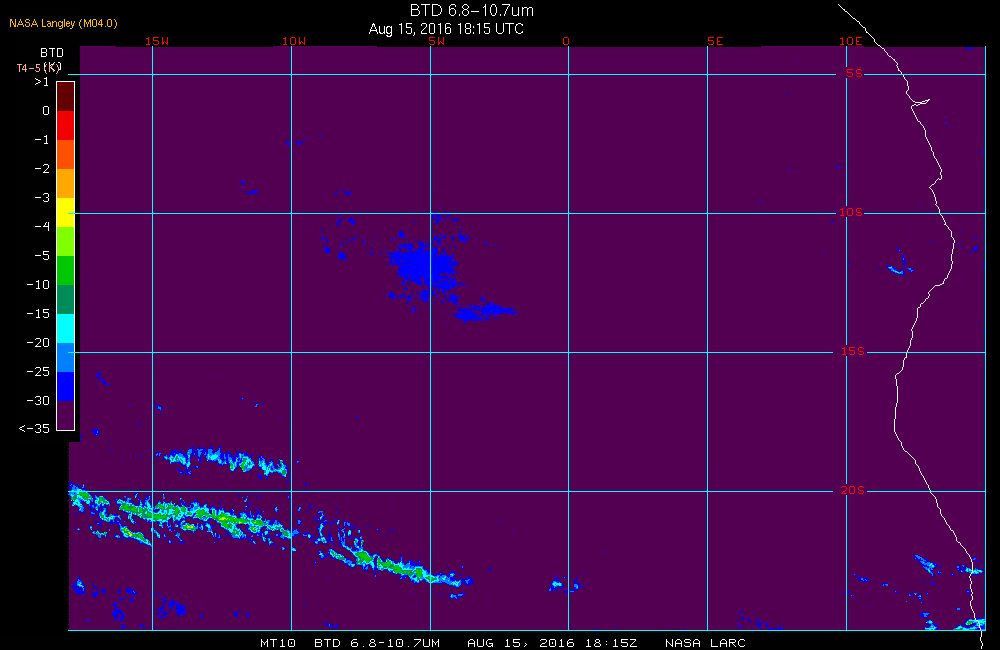
Task: Click the T4-5 (K) legend unit label
Action: (x=39, y=68)
